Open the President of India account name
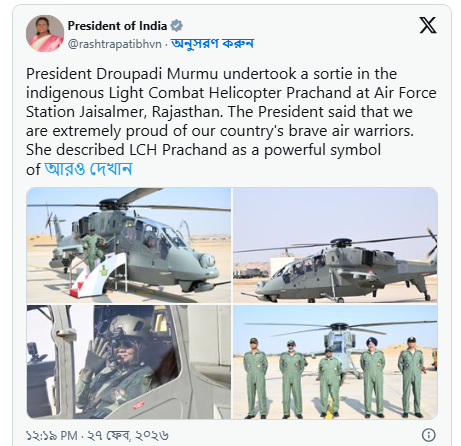461x446 pixels. [x=117, y=26]
